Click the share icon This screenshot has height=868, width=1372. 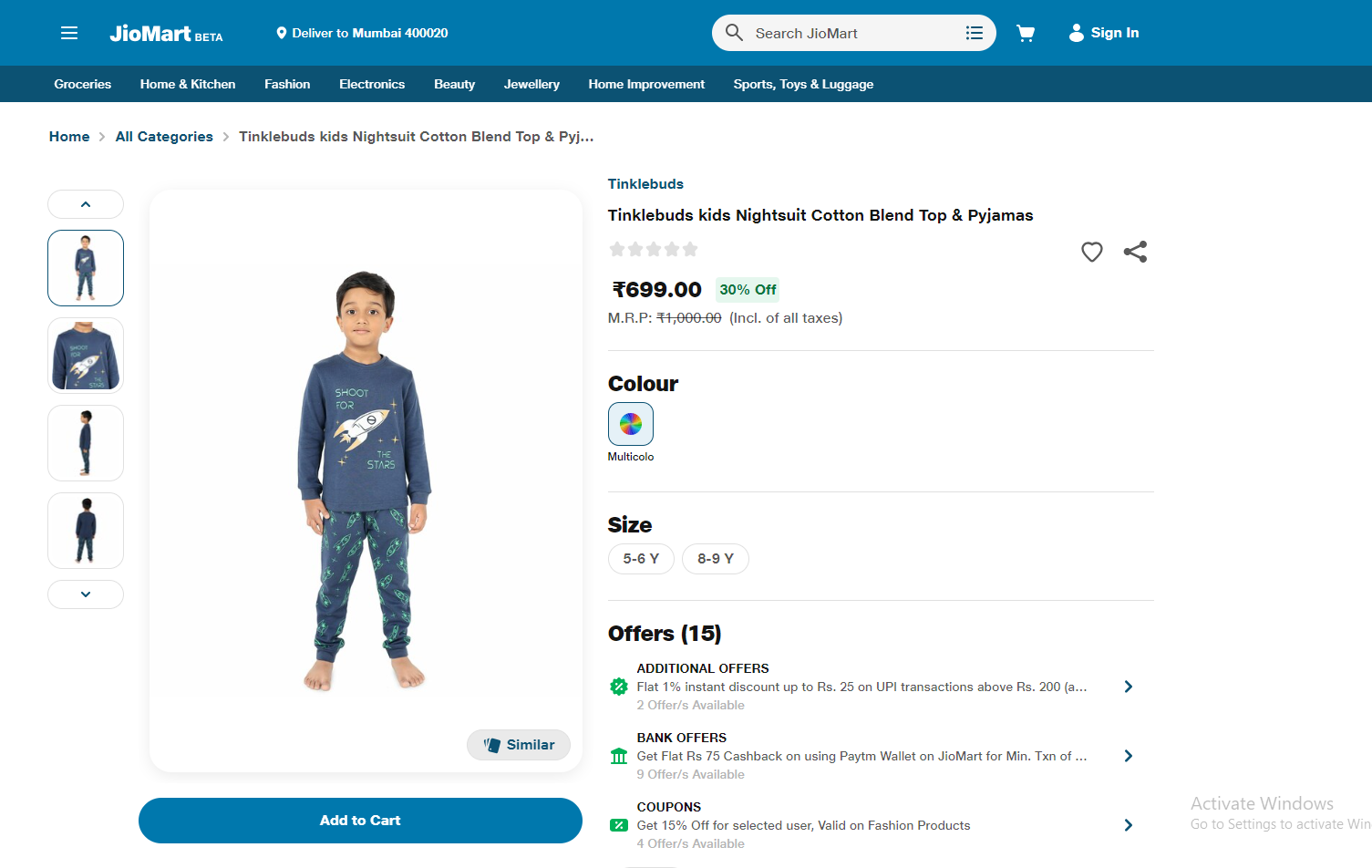click(x=1135, y=252)
